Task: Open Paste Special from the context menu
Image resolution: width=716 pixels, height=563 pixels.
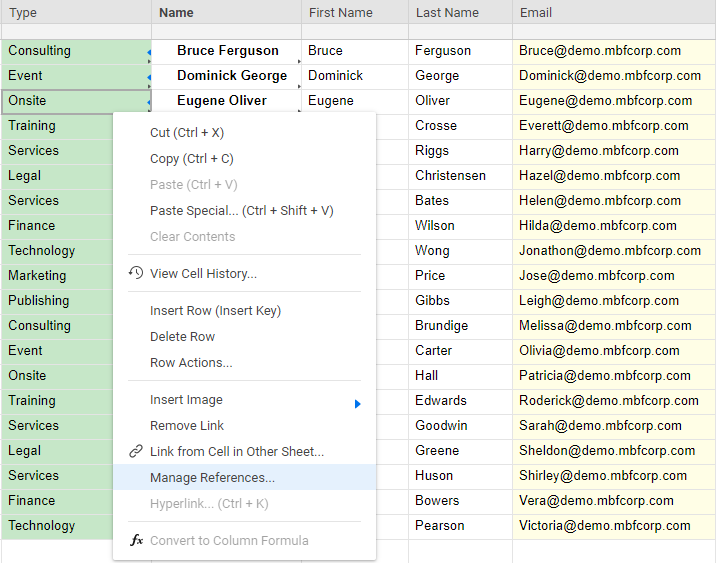Action: point(241,211)
